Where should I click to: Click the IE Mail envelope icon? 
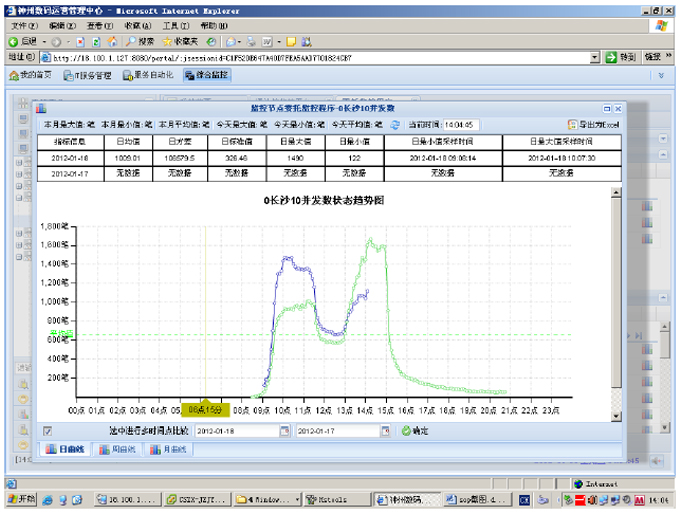coord(231,42)
